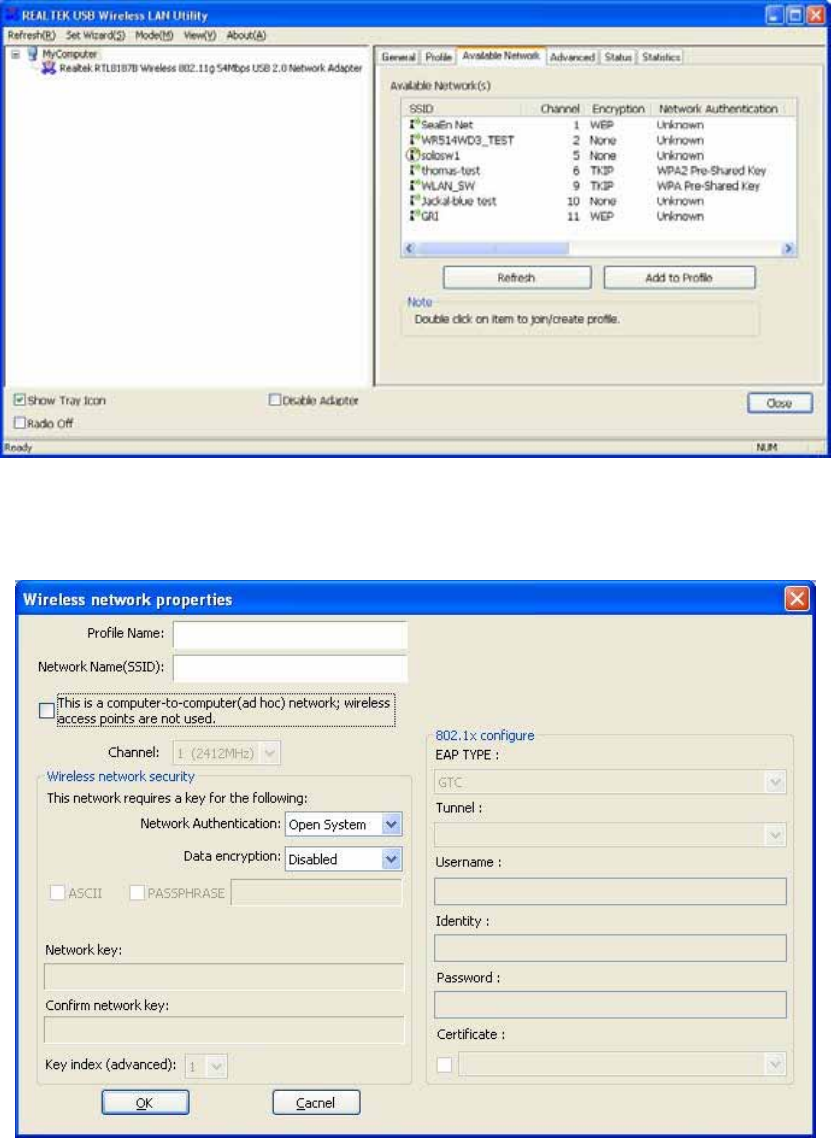Click the MyComputer icon in the tree
This screenshot has height=1138, width=831.
pyautogui.click(x=33, y=54)
